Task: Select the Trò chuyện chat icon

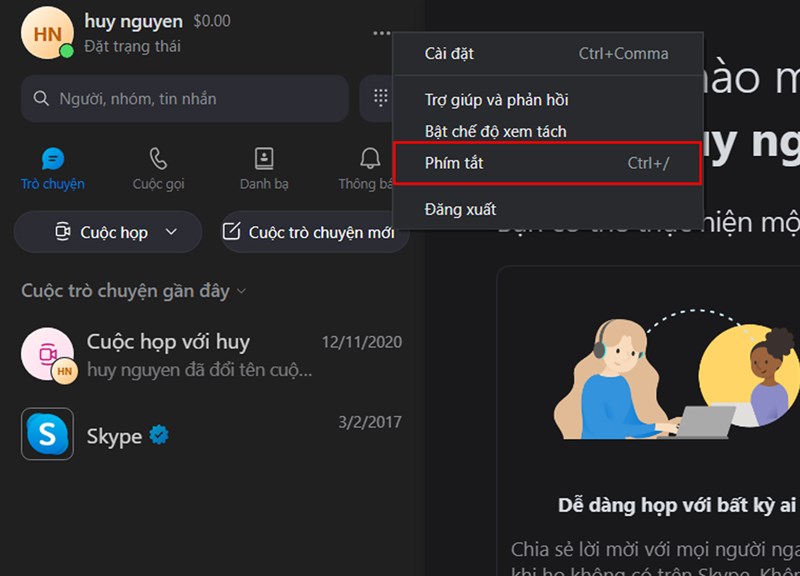Action: (x=52, y=158)
